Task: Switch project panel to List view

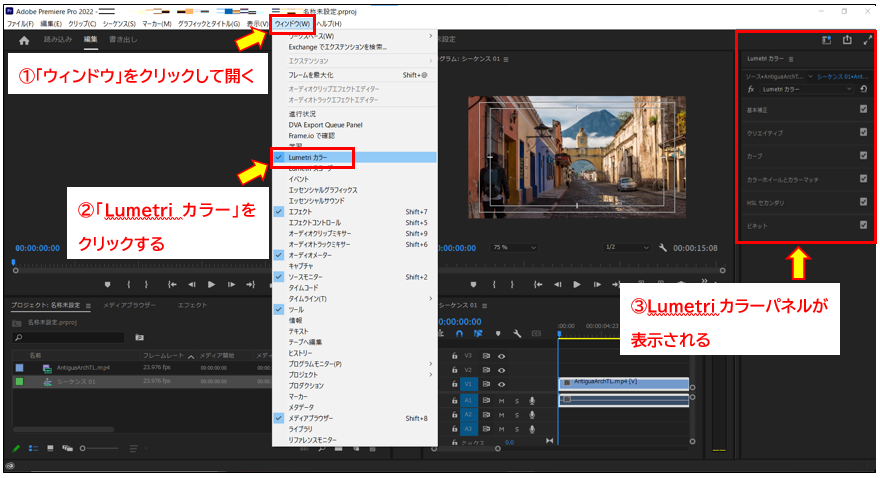Action: [x=34, y=448]
